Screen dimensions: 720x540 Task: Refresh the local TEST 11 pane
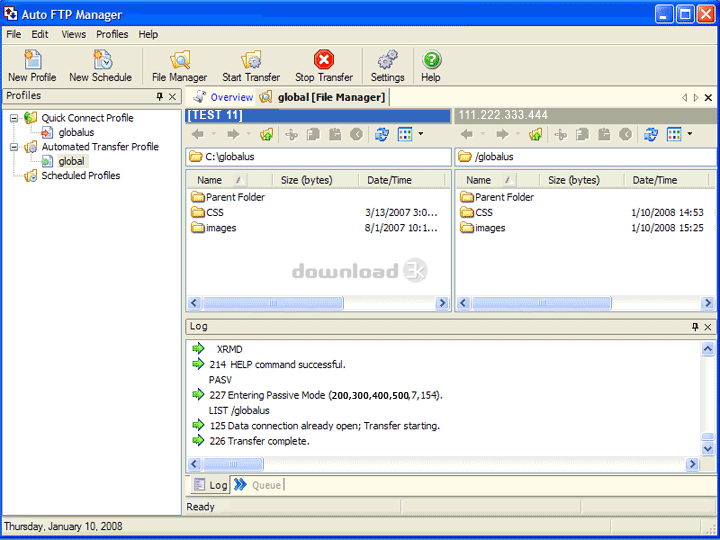[x=380, y=134]
